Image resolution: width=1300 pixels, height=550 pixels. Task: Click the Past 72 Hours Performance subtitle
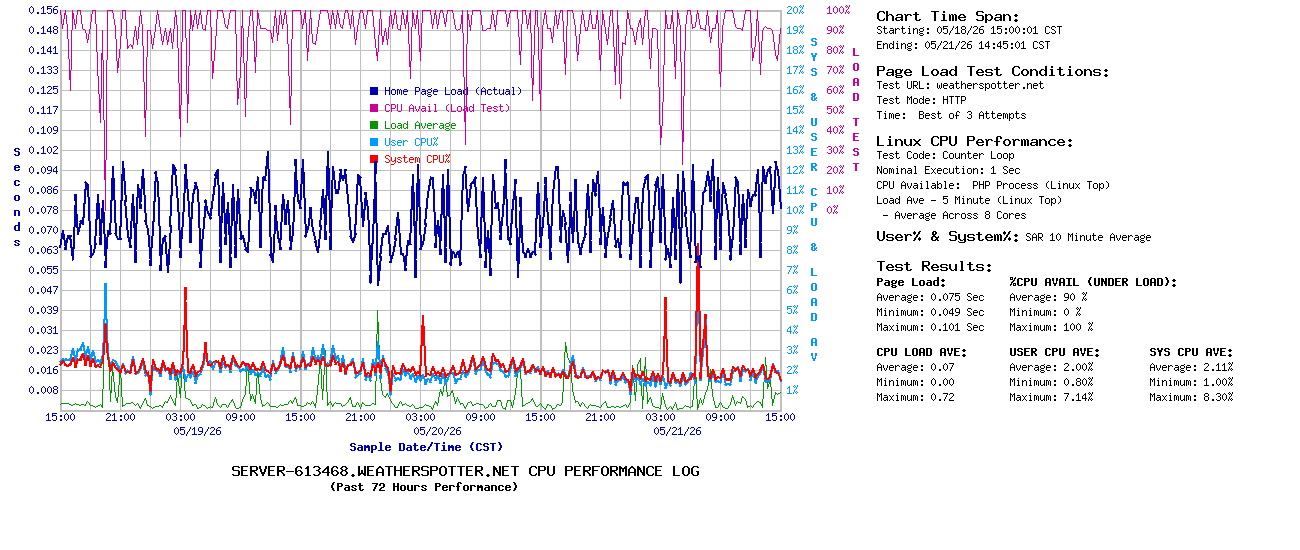(x=424, y=487)
